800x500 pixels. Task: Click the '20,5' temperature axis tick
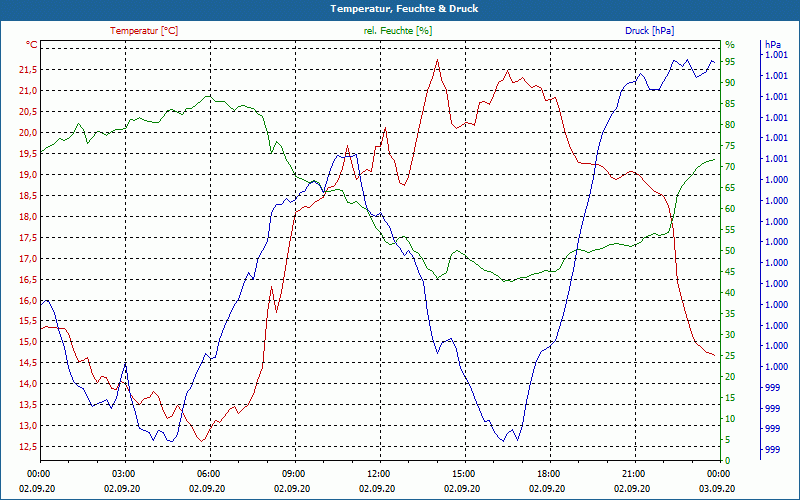[28, 112]
